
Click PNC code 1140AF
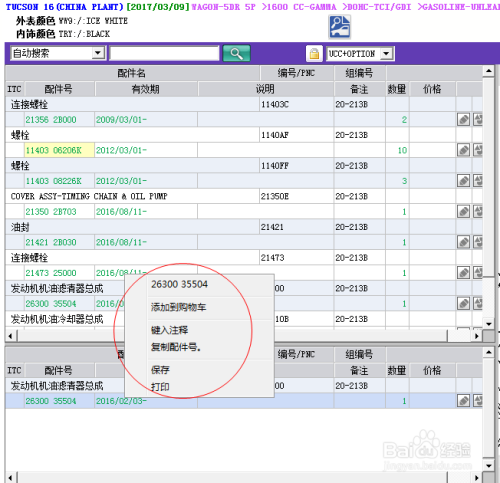tap(275, 135)
